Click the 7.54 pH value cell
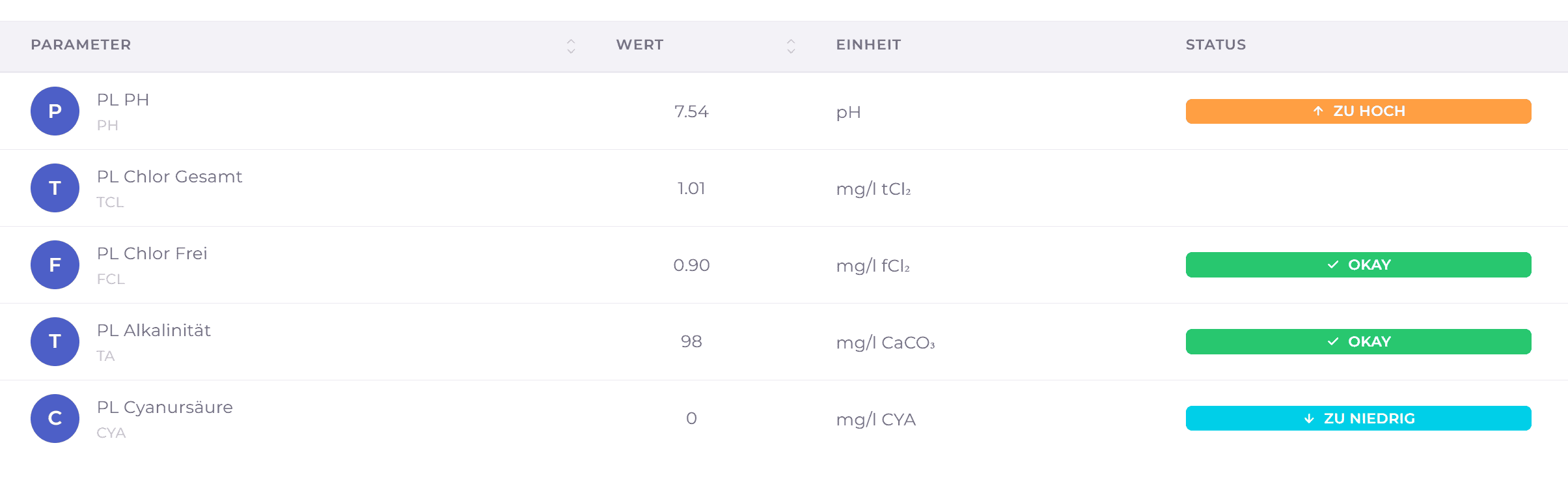 click(691, 111)
